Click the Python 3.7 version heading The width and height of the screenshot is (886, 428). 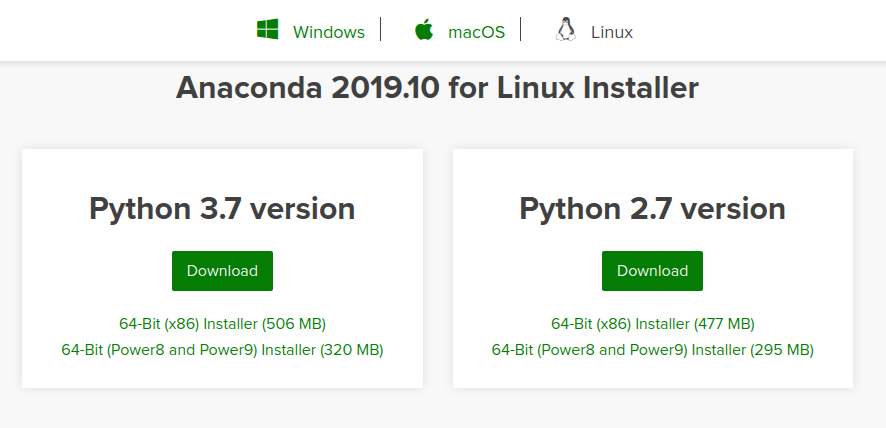click(222, 209)
